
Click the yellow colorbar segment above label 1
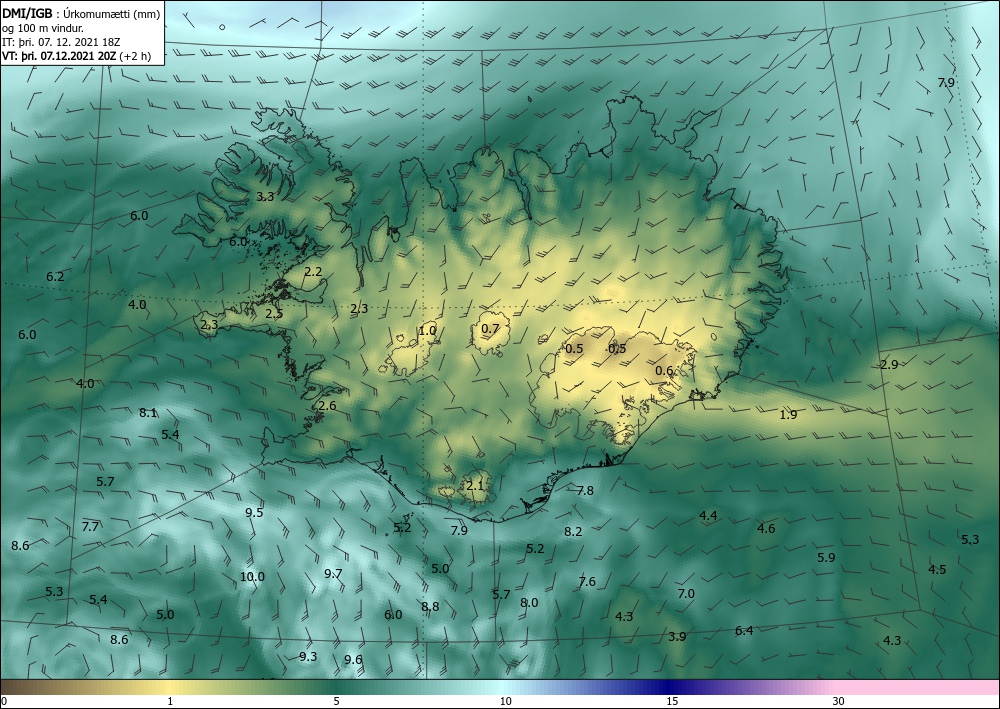point(169,687)
